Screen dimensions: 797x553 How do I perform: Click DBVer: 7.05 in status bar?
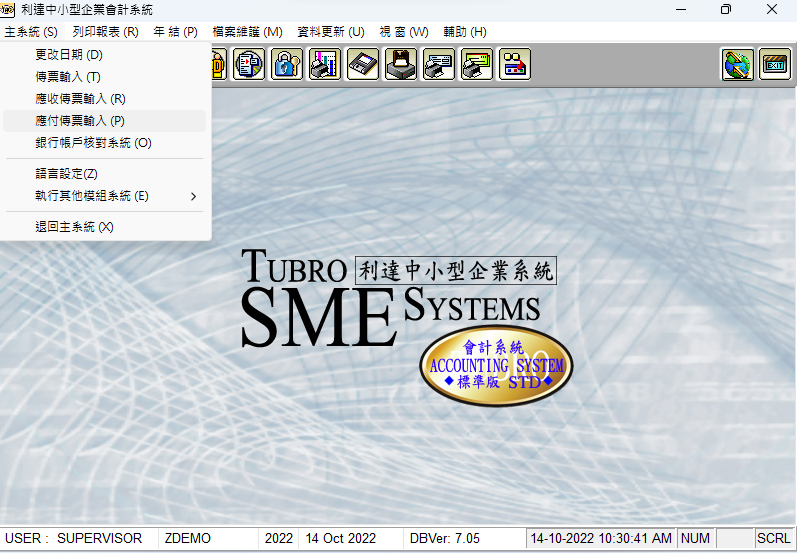(x=465, y=538)
